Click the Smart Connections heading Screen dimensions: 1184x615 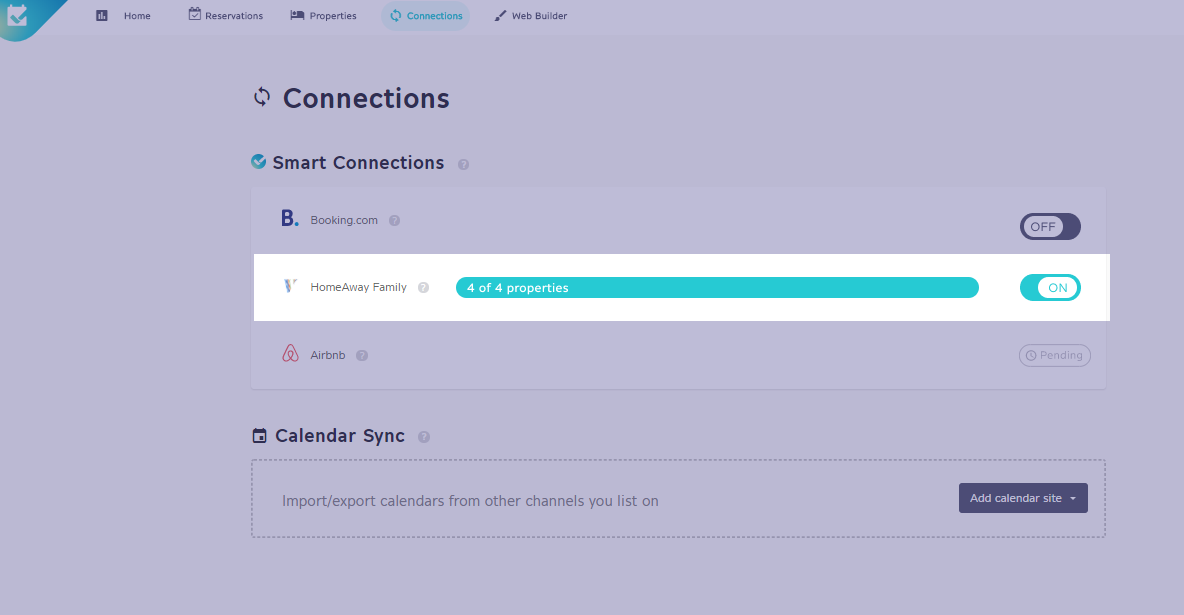(358, 162)
